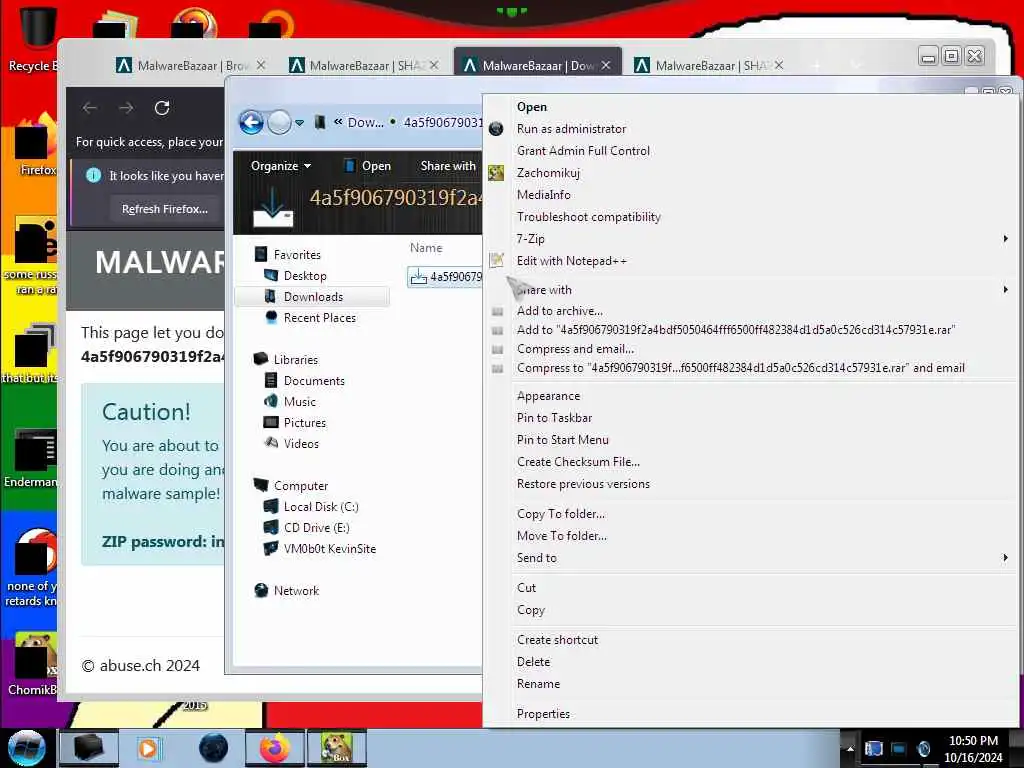Click the Computer group icon
The height and width of the screenshot is (768, 1024).
click(x=261, y=485)
